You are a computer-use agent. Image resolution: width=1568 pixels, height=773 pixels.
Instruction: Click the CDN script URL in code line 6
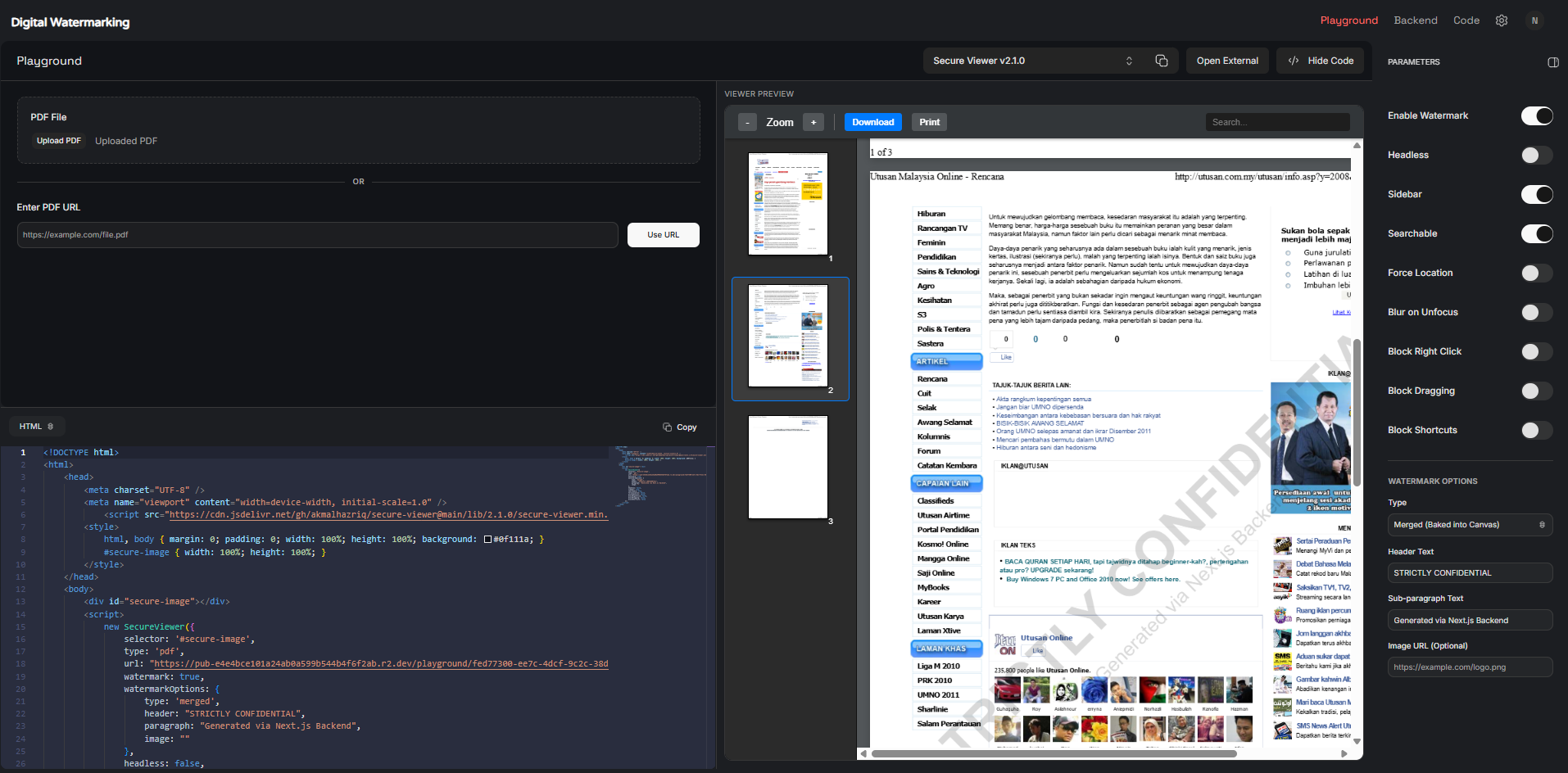tap(388, 515)
